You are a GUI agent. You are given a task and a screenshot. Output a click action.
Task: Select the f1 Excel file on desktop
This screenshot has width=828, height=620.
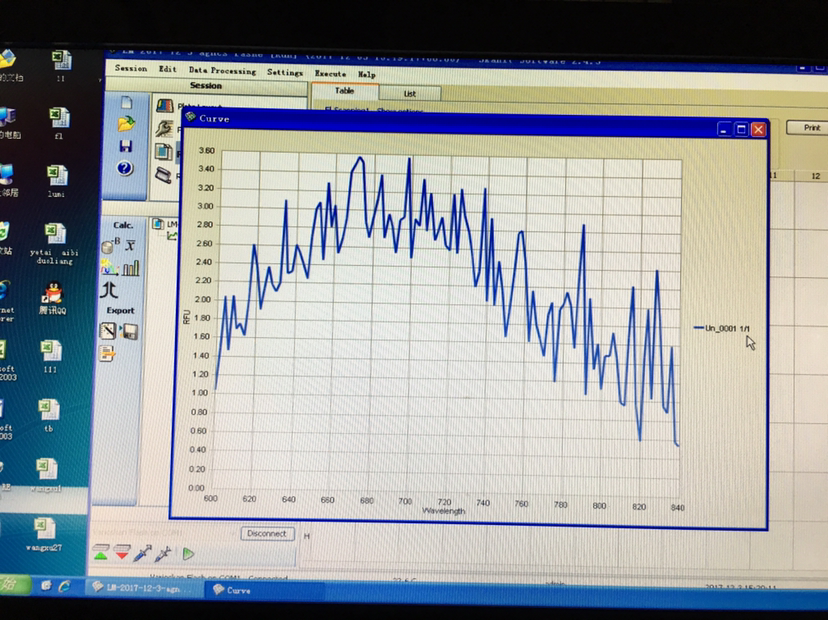[59, 123]
